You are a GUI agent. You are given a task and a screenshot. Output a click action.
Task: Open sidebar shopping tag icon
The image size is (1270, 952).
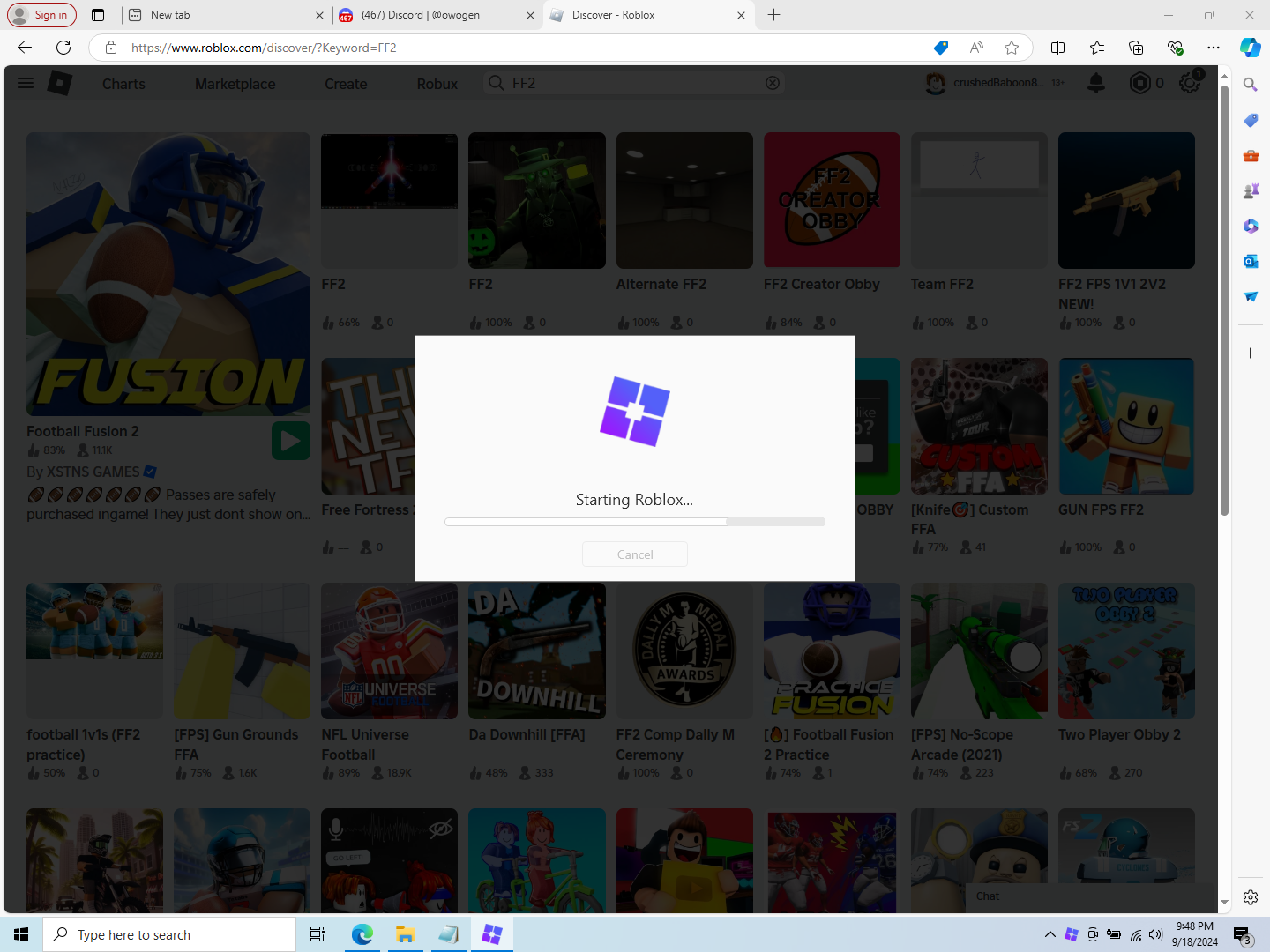coord(1251,120)
